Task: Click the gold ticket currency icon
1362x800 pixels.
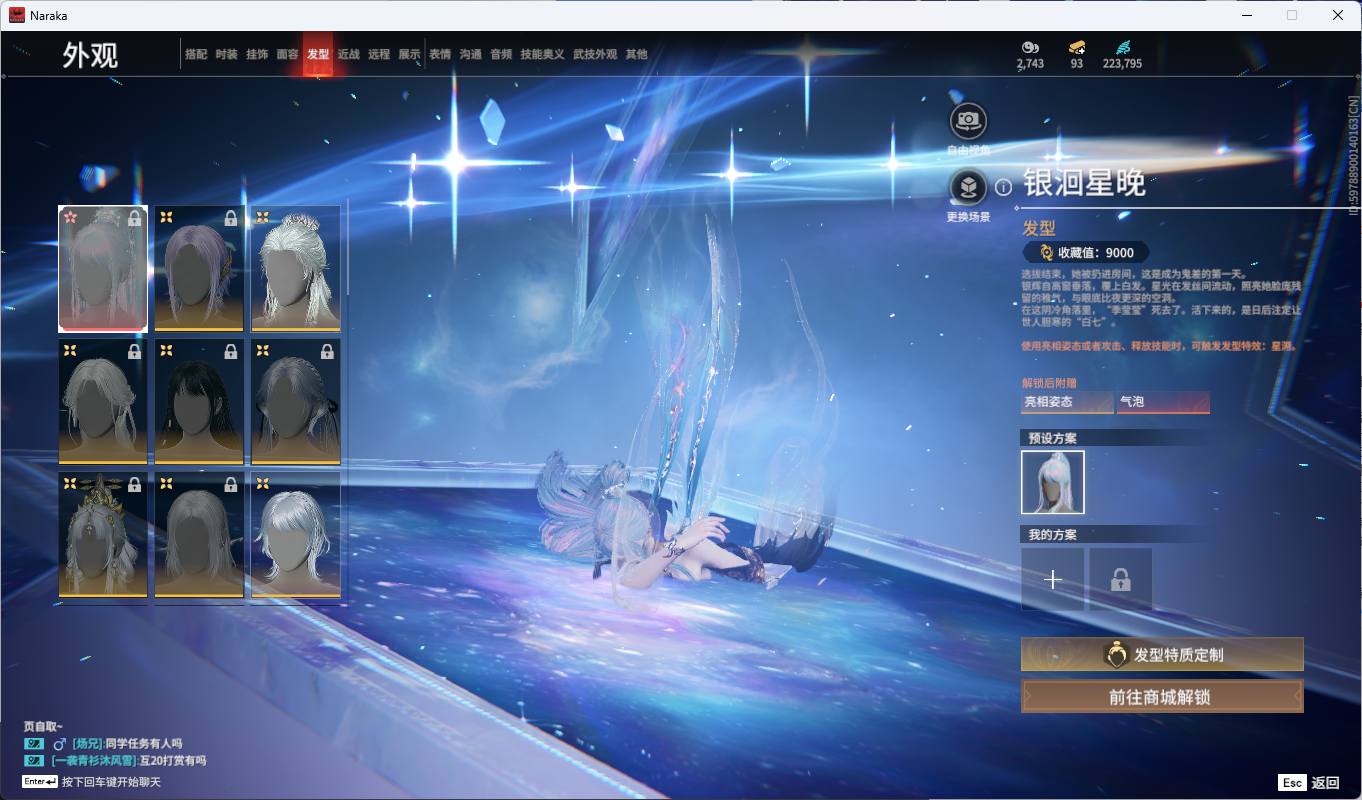Action: point(1076,47)
